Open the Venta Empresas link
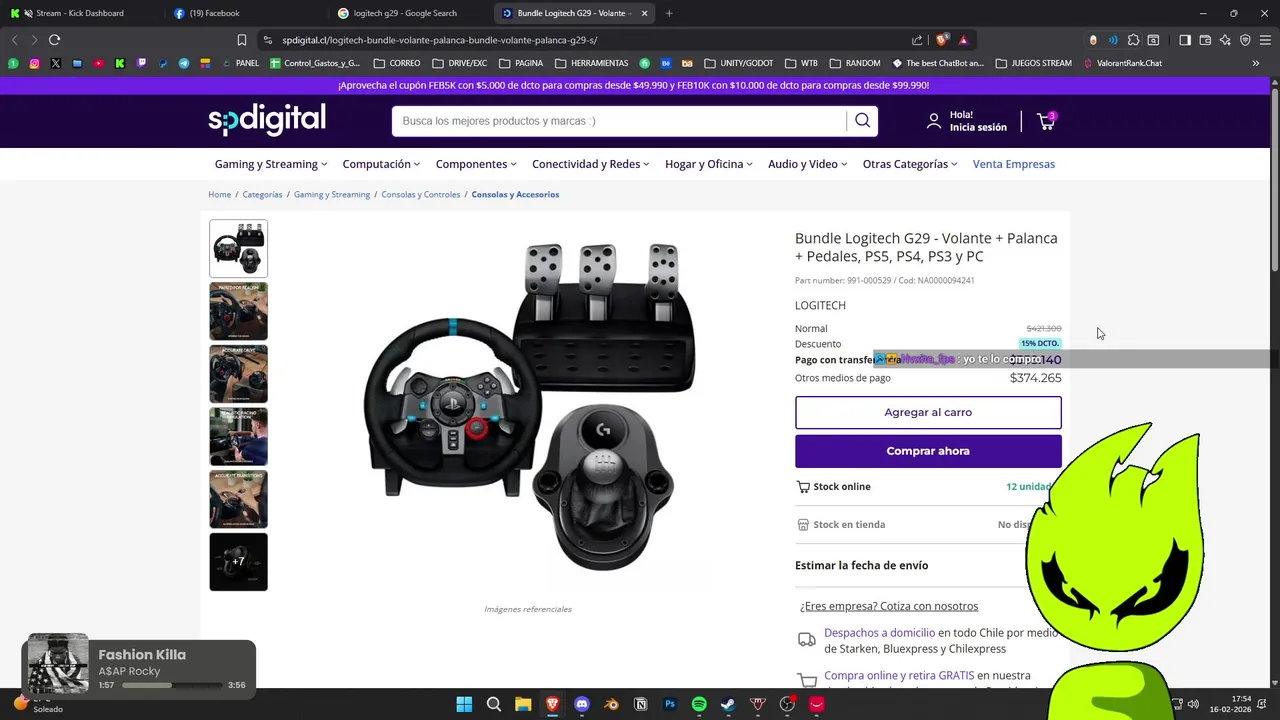 pos(1014,164)
